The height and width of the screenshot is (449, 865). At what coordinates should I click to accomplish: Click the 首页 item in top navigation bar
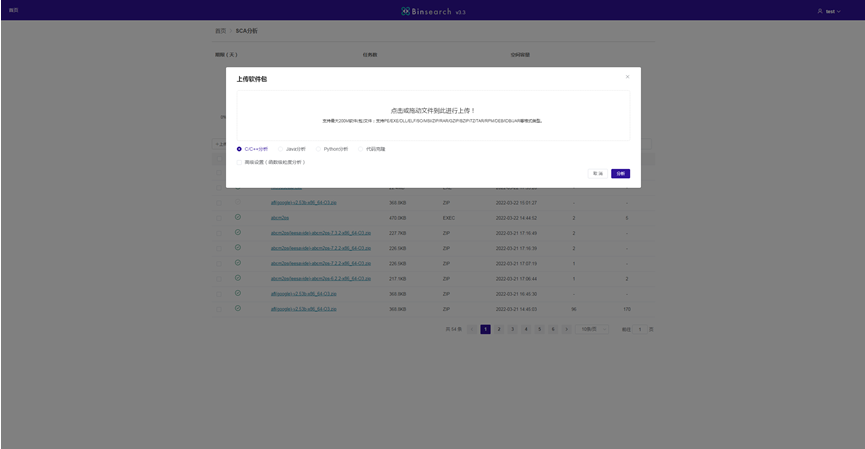(x=14, y=10)
